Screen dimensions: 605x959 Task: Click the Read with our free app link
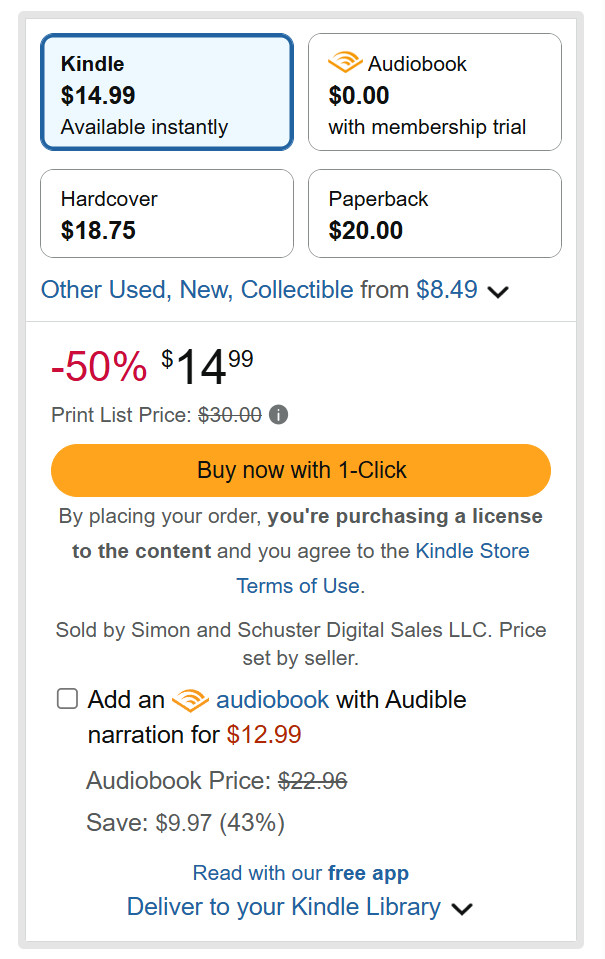[301, 873]
